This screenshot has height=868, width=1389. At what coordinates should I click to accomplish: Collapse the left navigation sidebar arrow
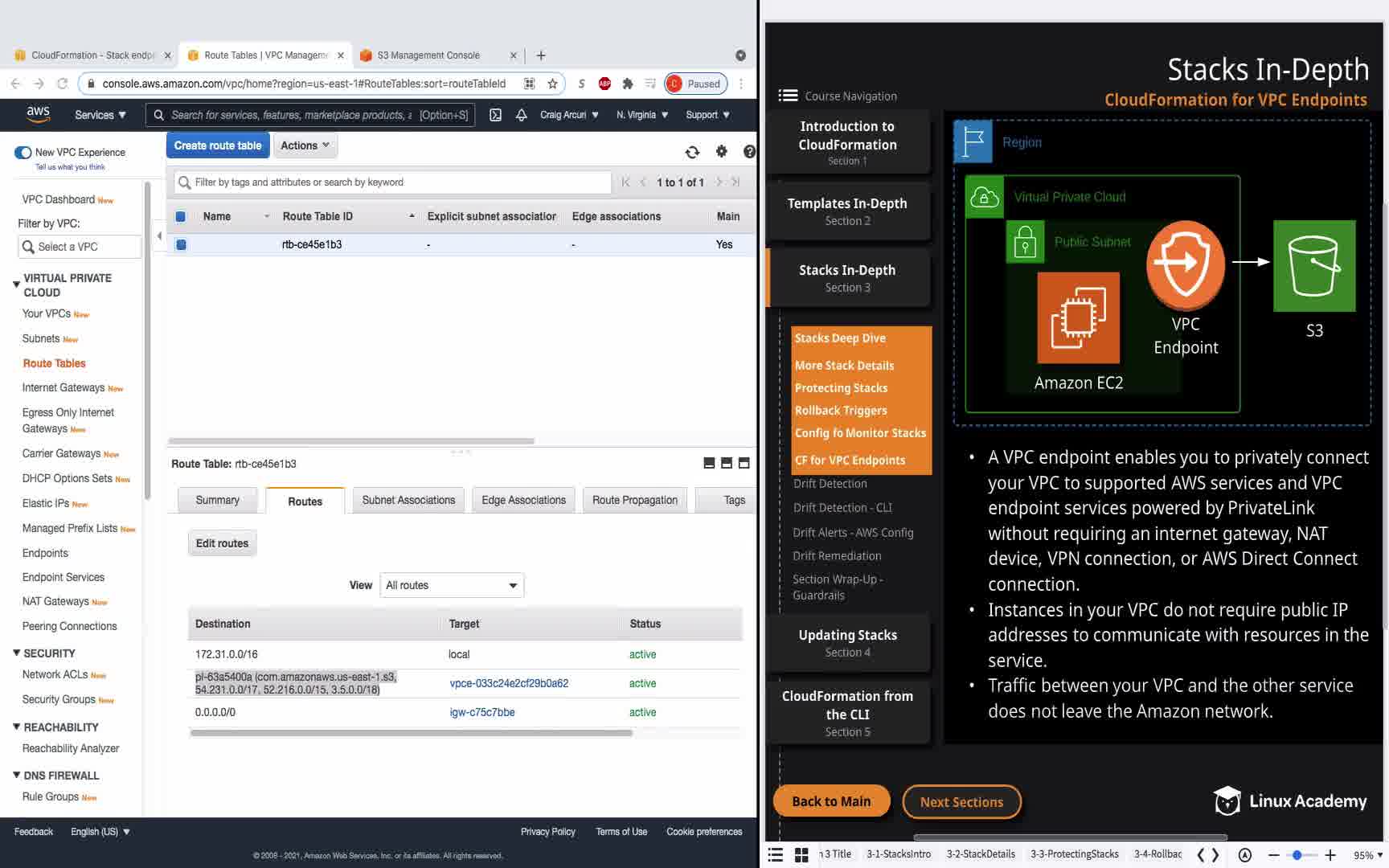(159, 235)
